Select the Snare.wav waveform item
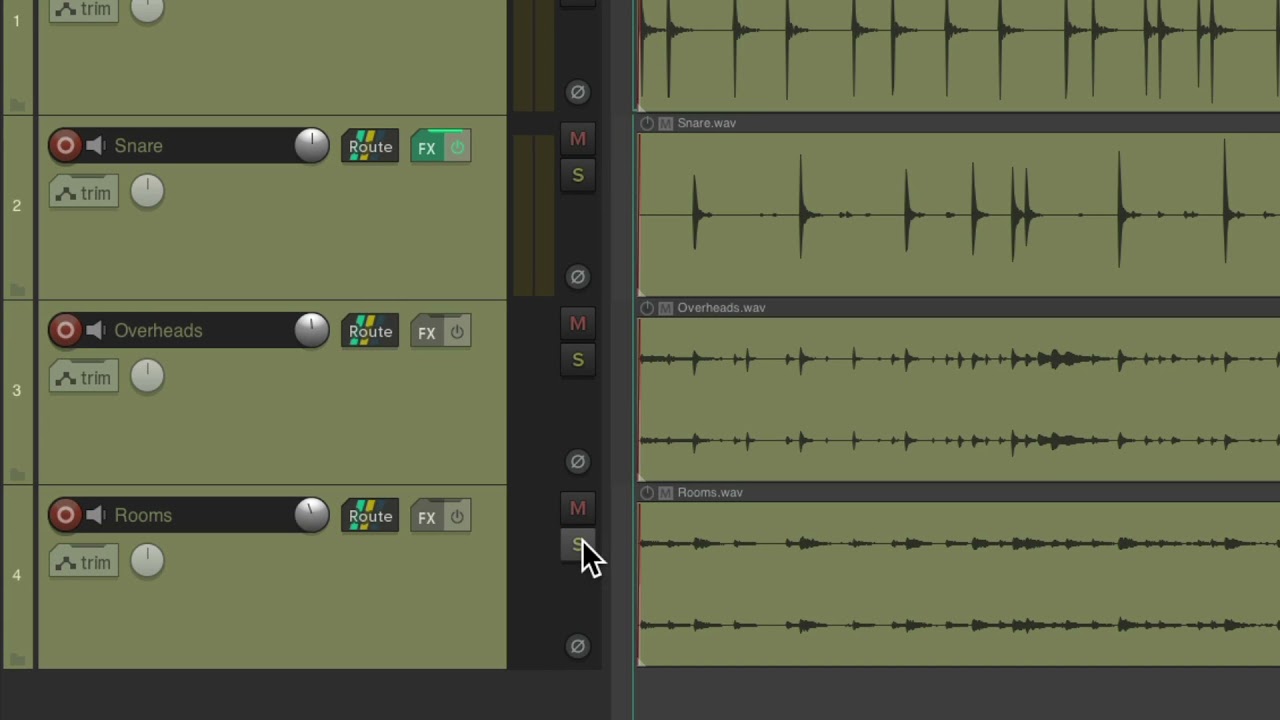 click(959, 214)
